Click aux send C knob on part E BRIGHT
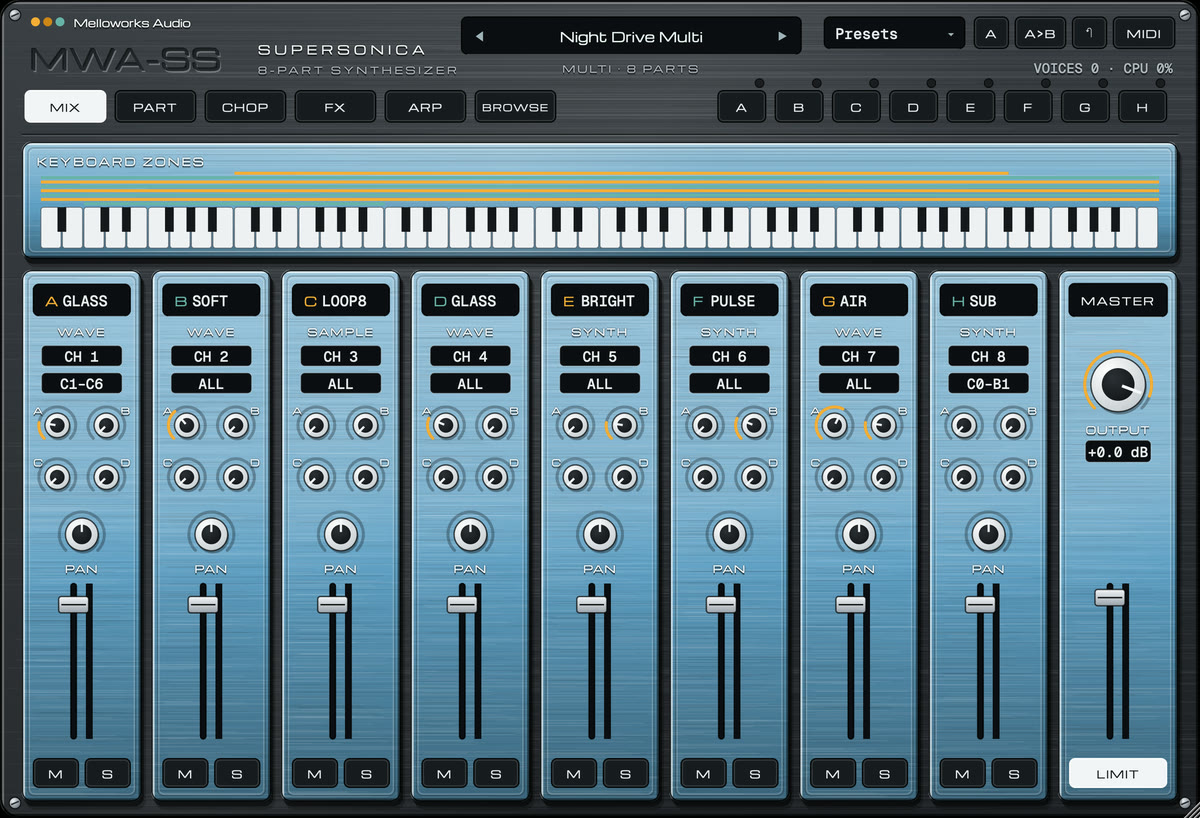 [575, 477]
